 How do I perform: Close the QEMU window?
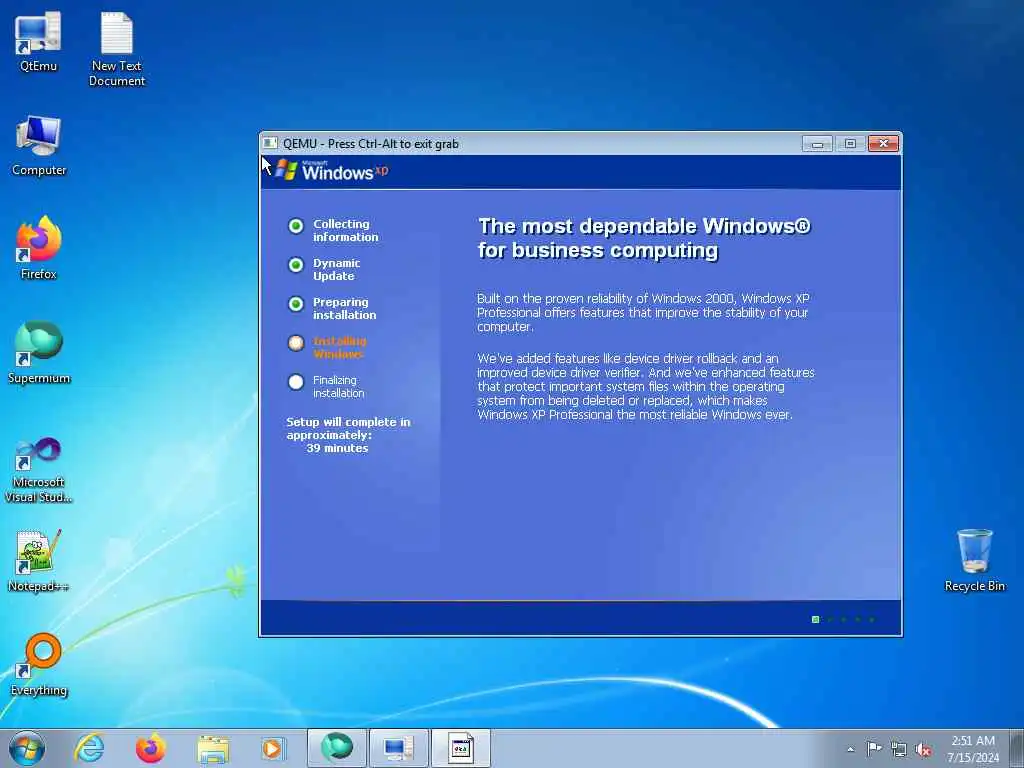click(x=884, y=144)
